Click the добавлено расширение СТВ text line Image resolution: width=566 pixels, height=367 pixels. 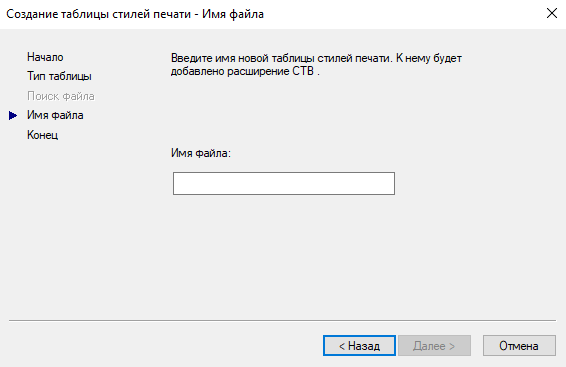[245, 71]
